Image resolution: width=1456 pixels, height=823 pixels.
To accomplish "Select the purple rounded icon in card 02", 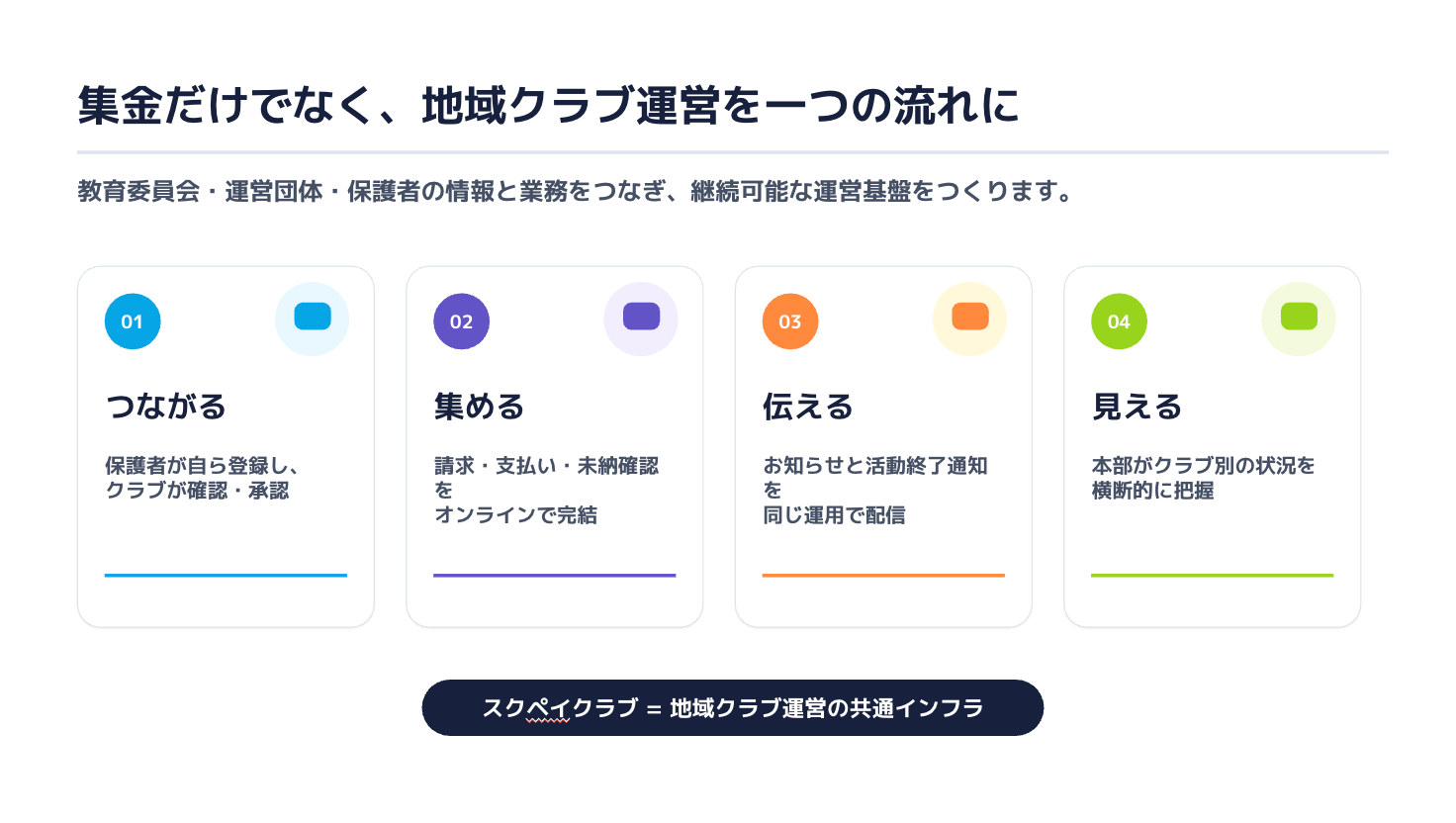I will (641, 317).
